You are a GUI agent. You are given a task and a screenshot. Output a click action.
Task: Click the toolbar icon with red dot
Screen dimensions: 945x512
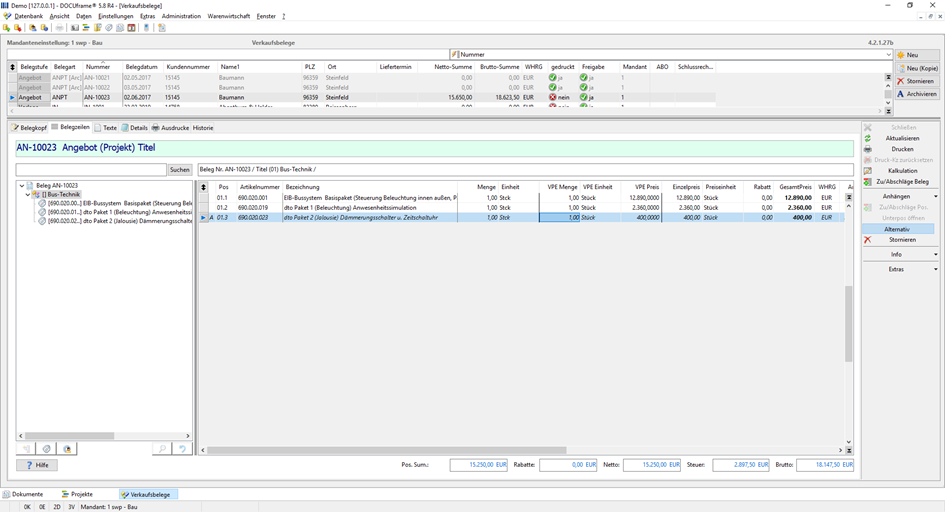(17, 28)
